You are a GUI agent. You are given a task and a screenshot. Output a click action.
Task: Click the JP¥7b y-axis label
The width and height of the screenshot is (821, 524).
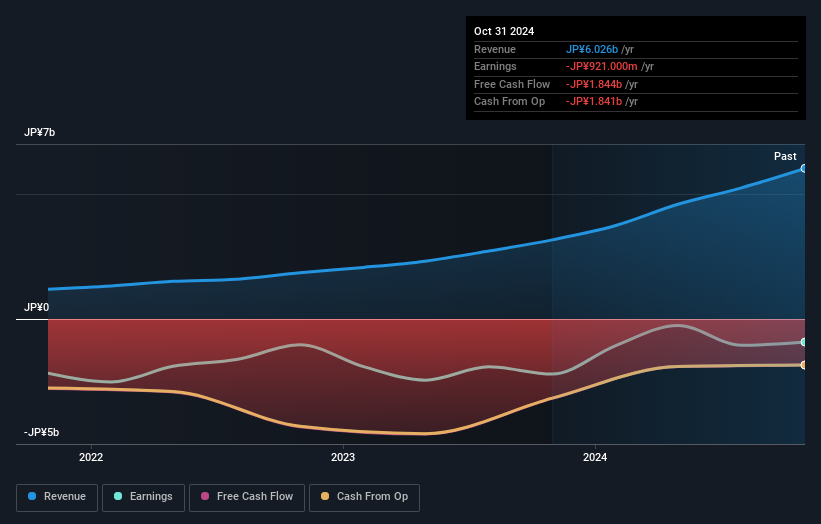(x=39, y=132)
